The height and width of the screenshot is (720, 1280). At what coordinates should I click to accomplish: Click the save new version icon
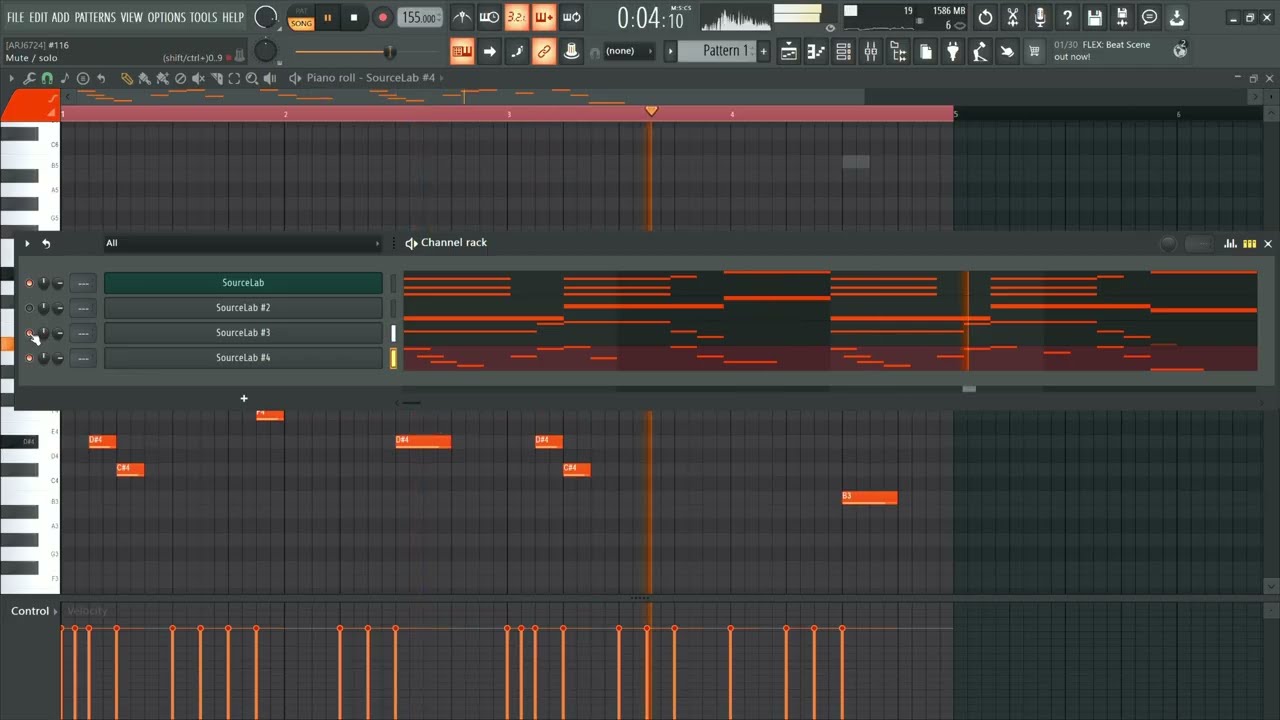click(x=1122, y=17)
